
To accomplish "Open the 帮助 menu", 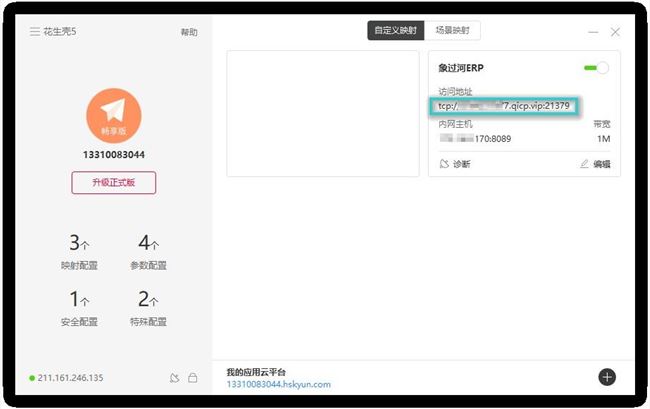I will pyautogui.click(x=189, y=32).
